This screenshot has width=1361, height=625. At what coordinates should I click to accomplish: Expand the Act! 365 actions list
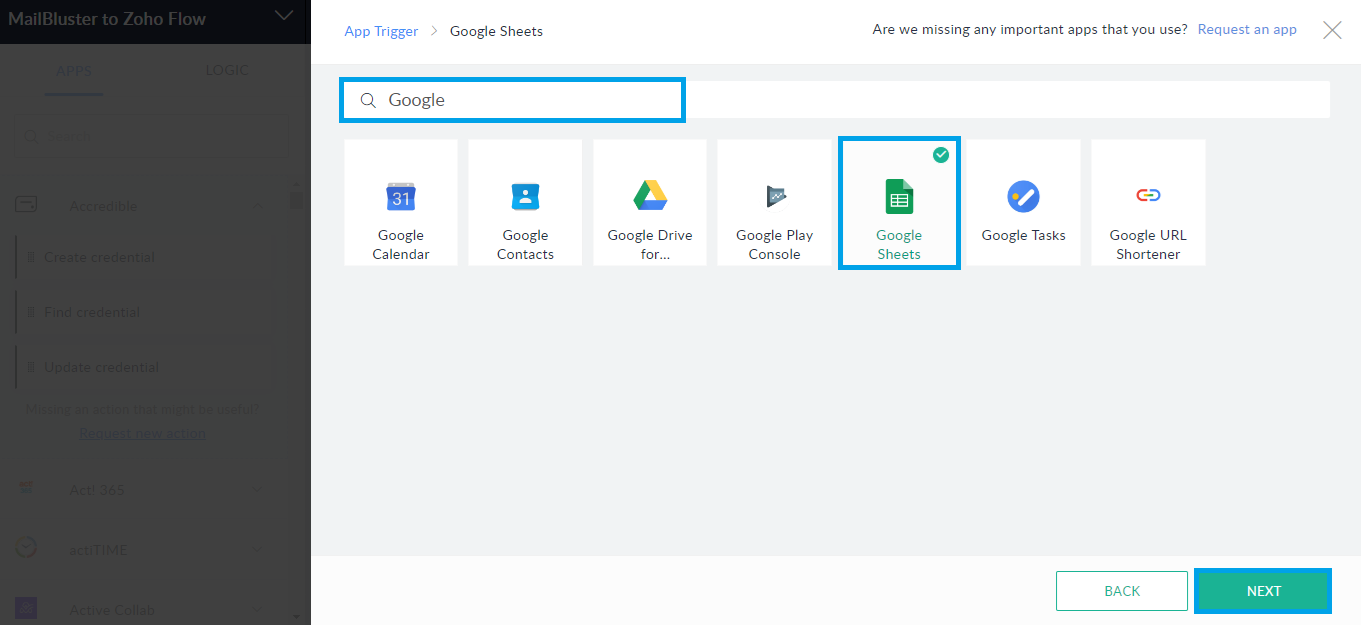coord(258,490)
